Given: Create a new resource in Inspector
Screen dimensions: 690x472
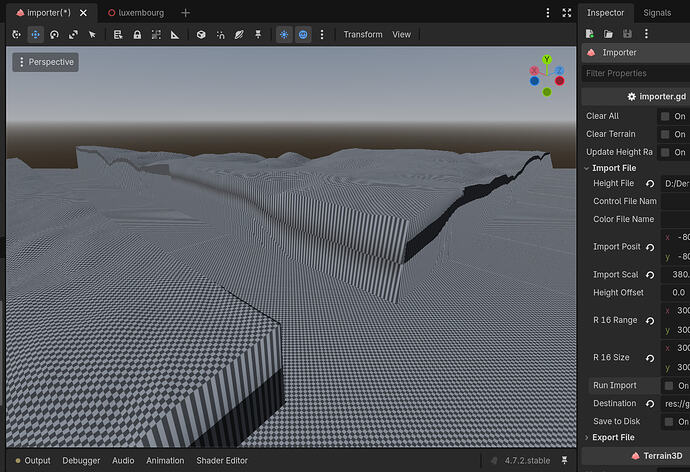Looking at the screenshot, I should pyautogui.click(x=590, y=33).
